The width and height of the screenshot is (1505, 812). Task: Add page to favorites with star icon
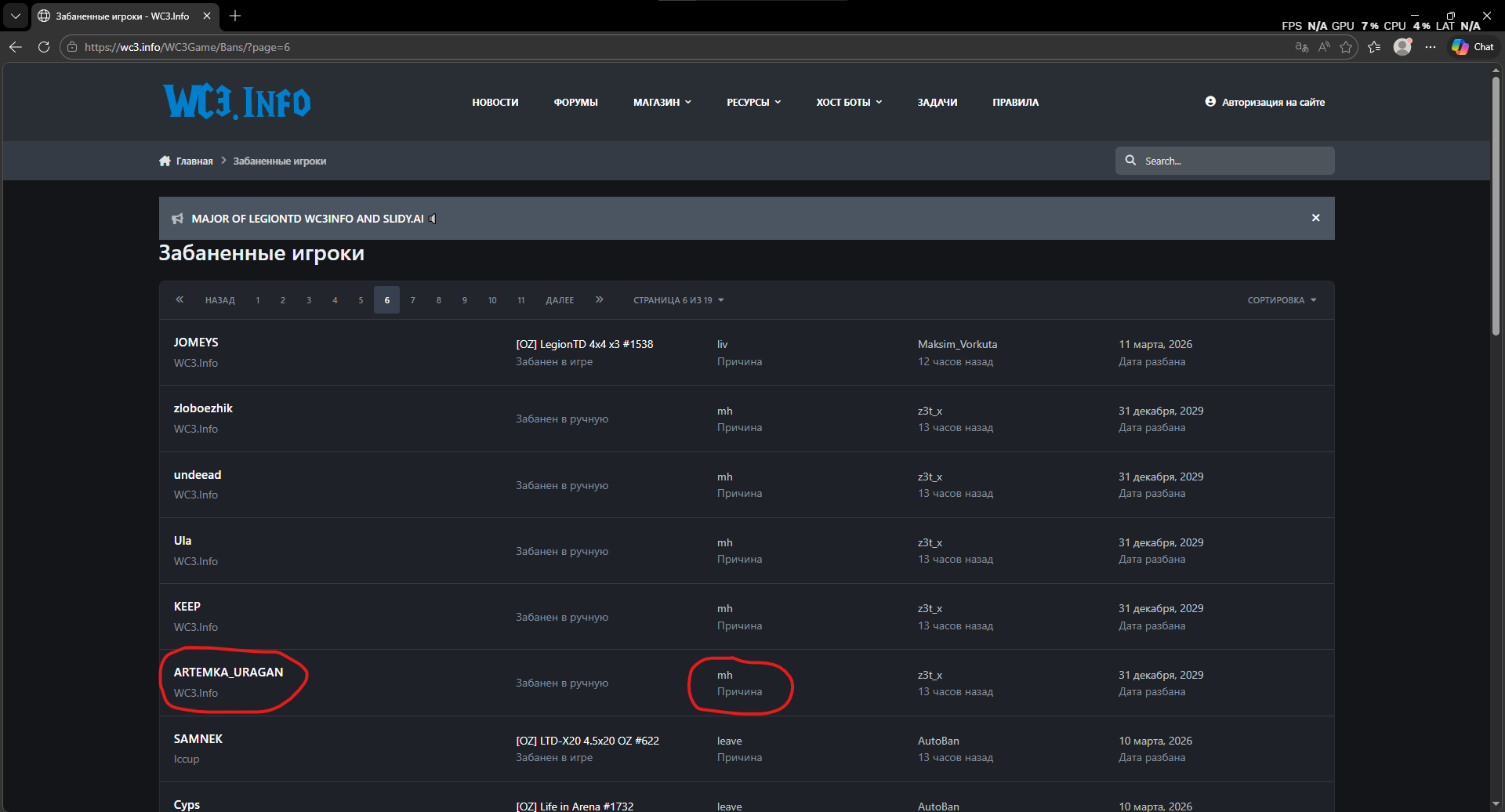(x=1346, y=47)
